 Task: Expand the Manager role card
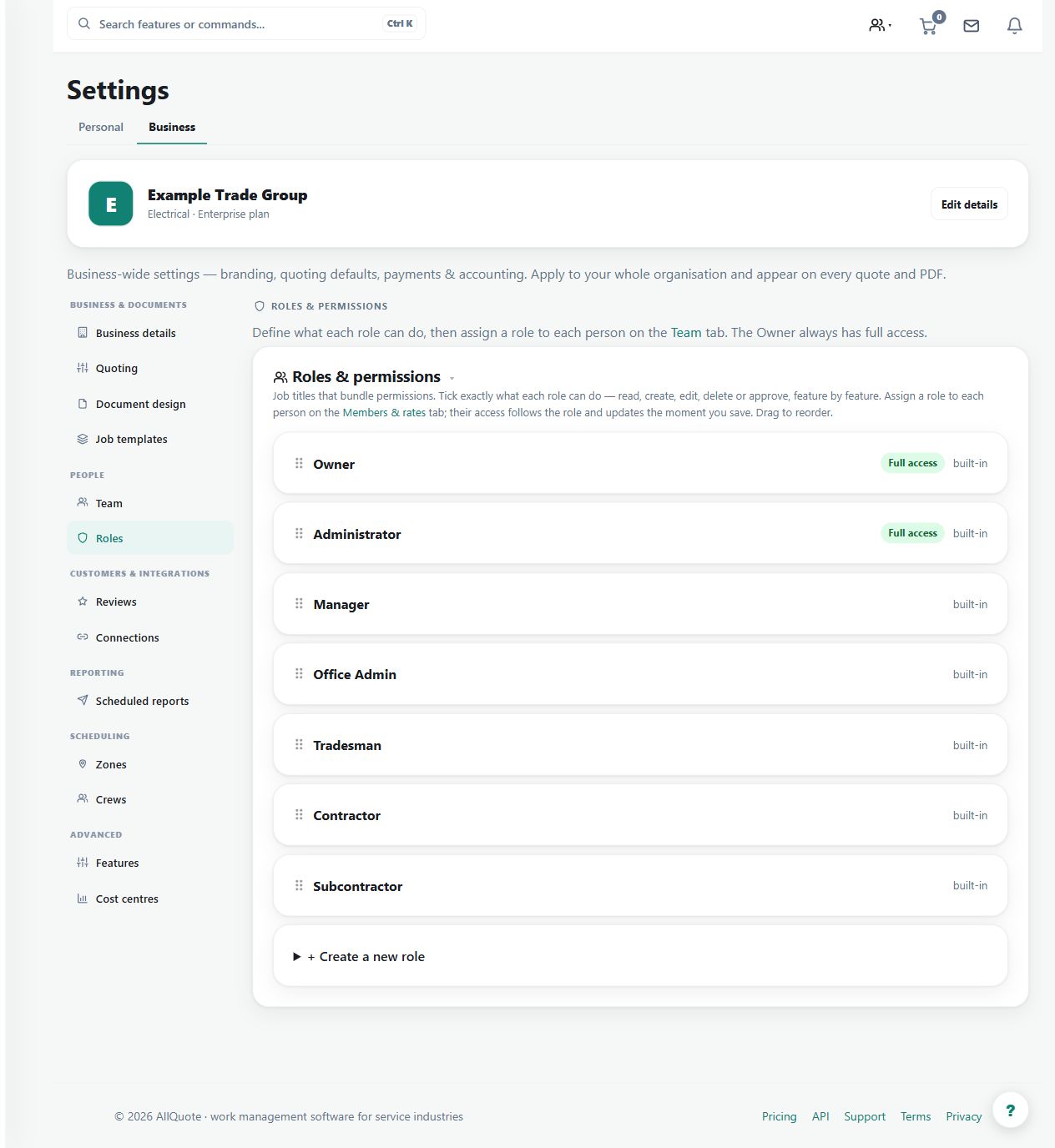coord(640,604)
